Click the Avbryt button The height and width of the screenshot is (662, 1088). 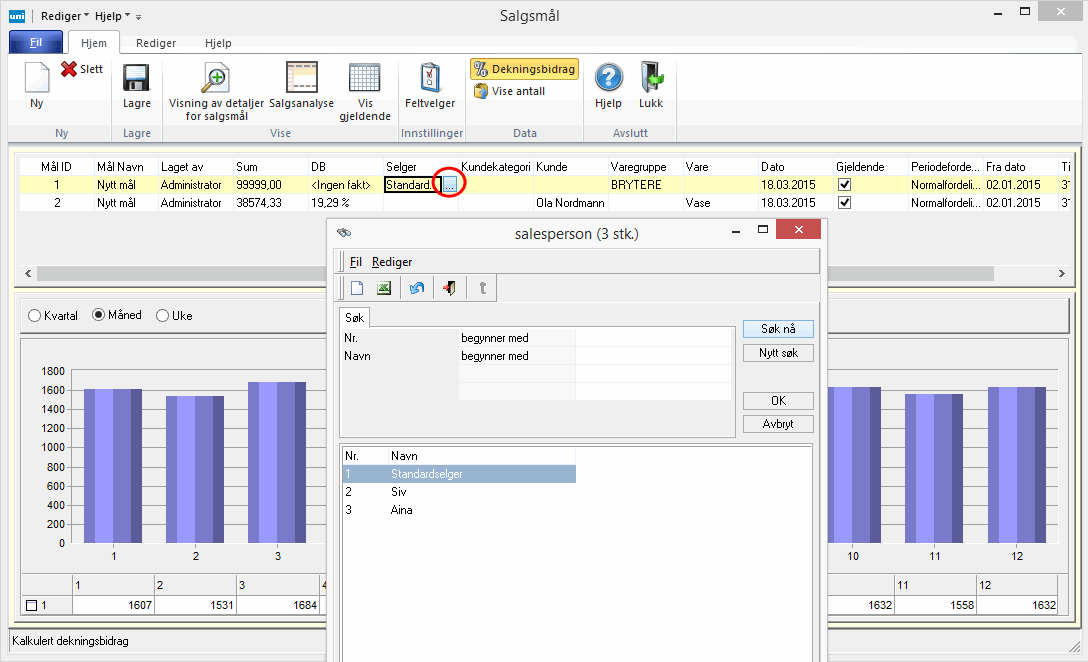pos(778,424)
